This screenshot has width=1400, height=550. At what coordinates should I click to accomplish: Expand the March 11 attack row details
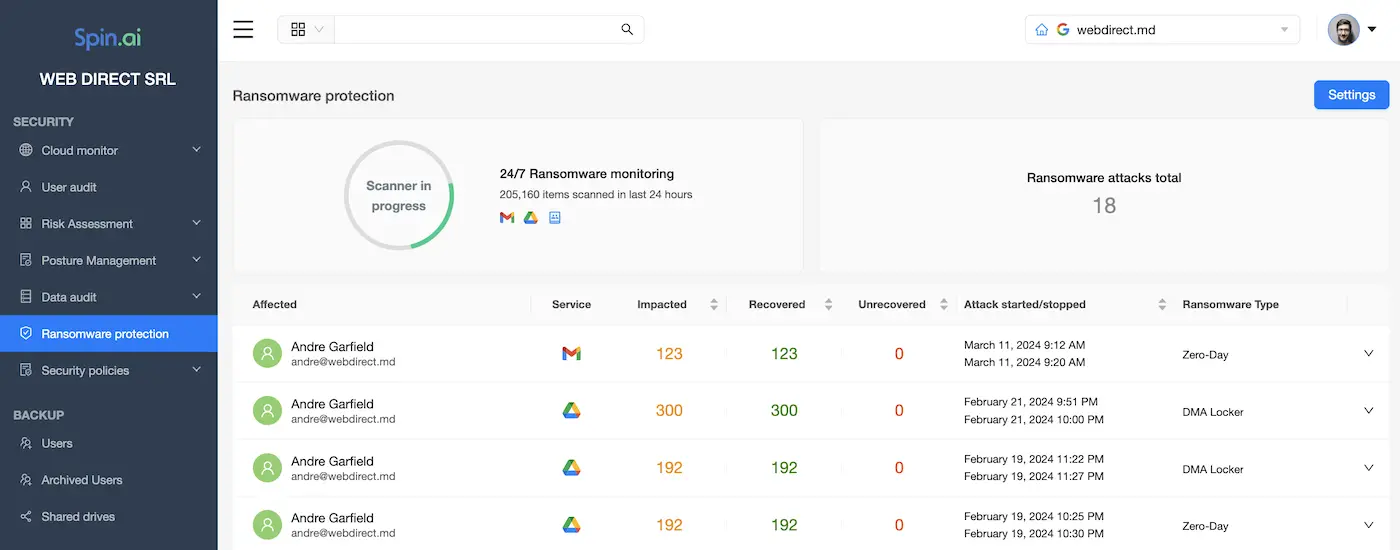pos(1368,353)
